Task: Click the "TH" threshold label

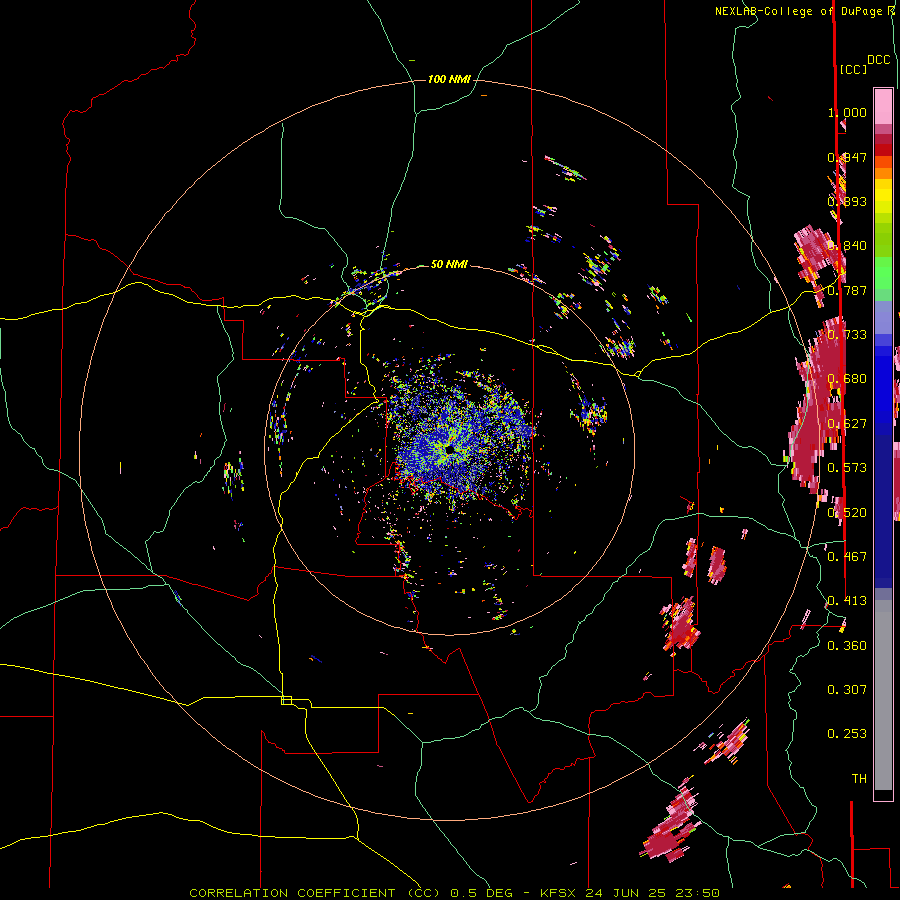Action: 859,779
